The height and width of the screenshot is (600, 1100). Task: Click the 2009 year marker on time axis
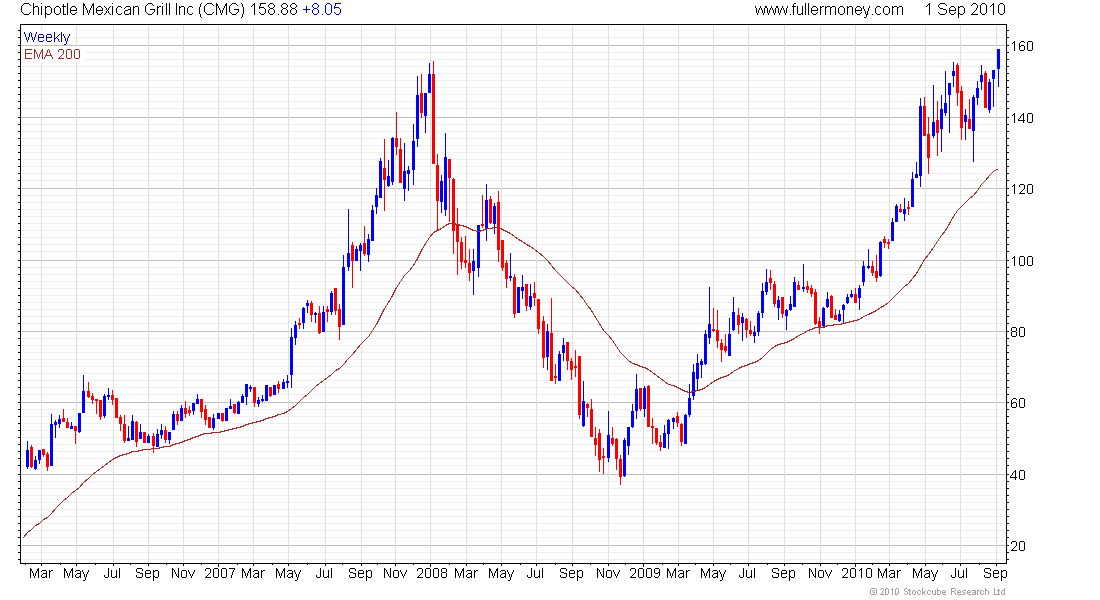(645, 573)
